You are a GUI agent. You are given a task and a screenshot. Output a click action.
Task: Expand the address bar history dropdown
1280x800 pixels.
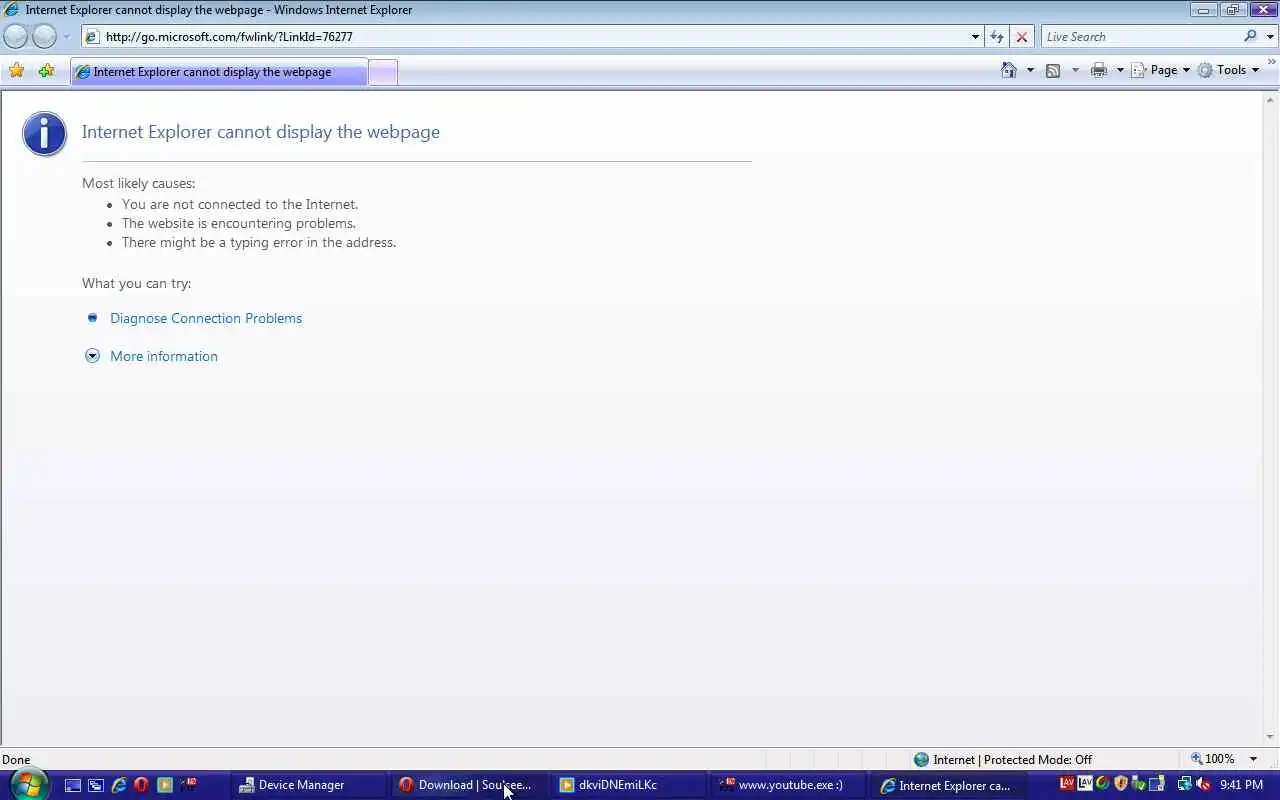[975, 37]
